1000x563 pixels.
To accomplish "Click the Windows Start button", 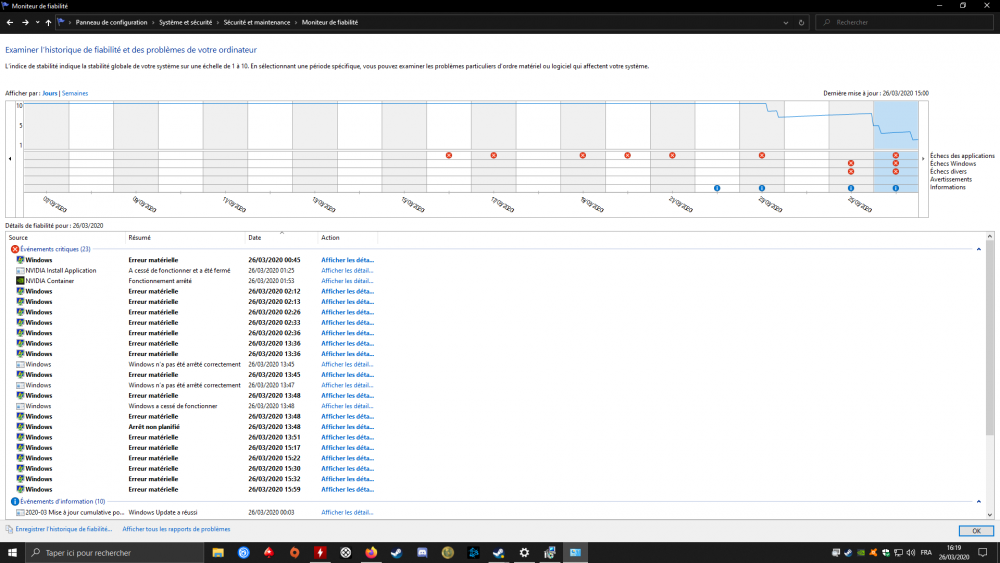I will (x=13, y=552).
